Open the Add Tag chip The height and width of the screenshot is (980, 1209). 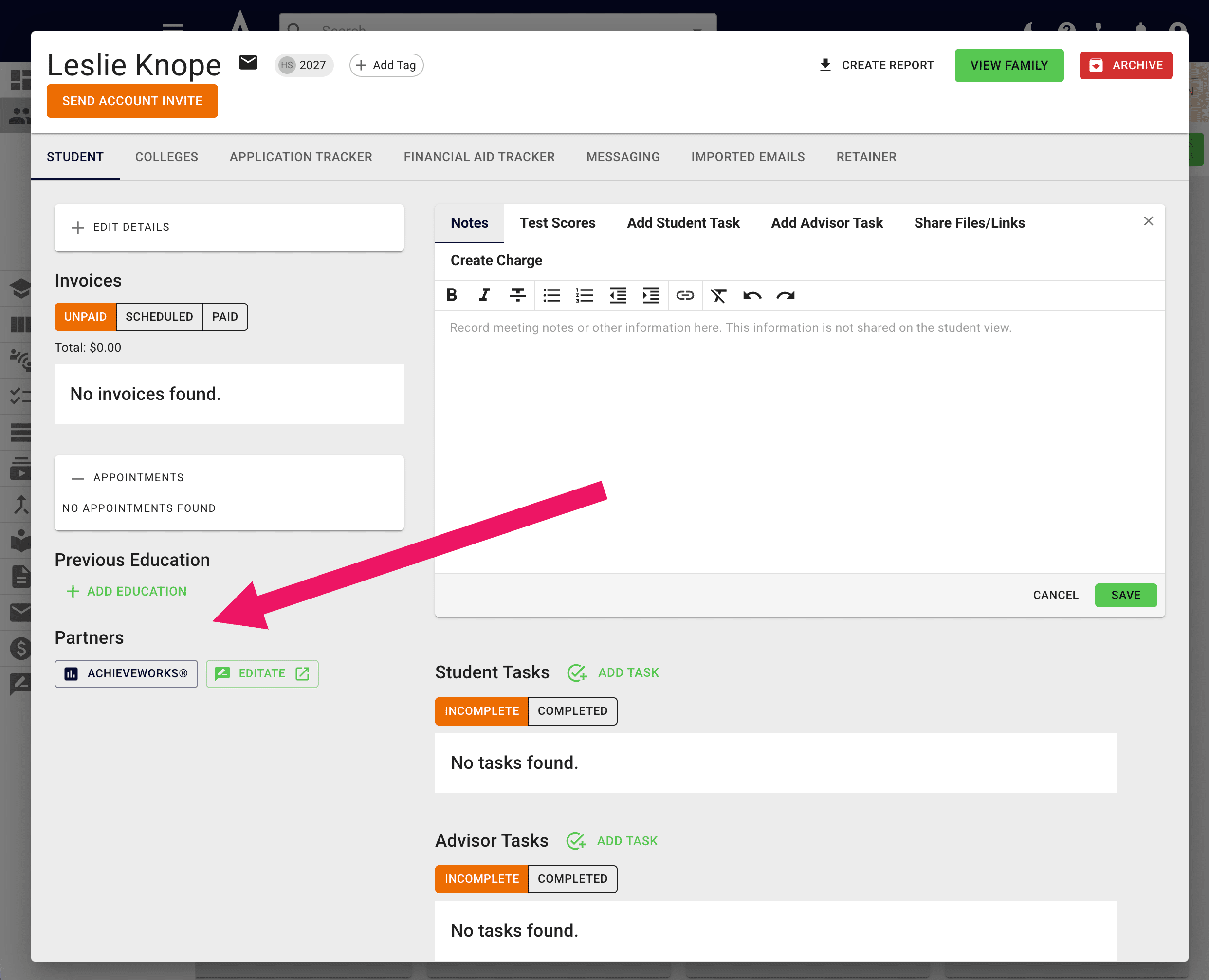pyautogui.click(x=386, y=65)
